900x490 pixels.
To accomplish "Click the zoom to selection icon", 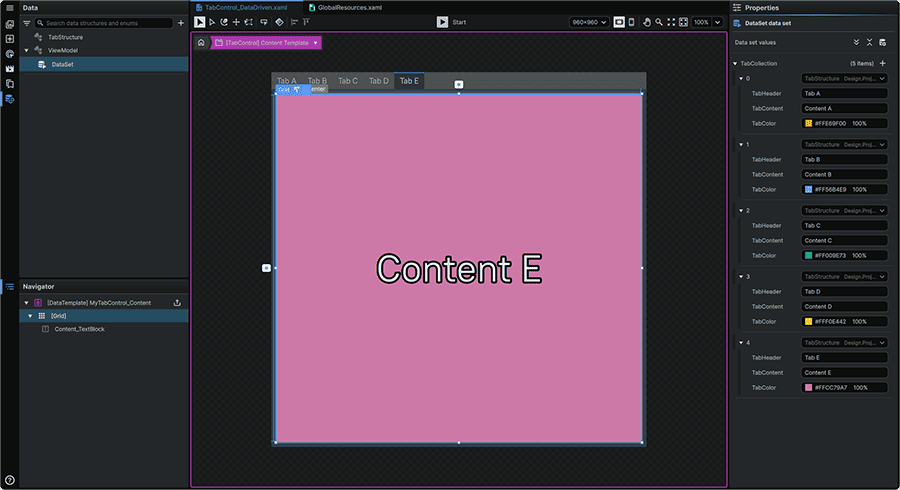I will (x=683, y=22).
